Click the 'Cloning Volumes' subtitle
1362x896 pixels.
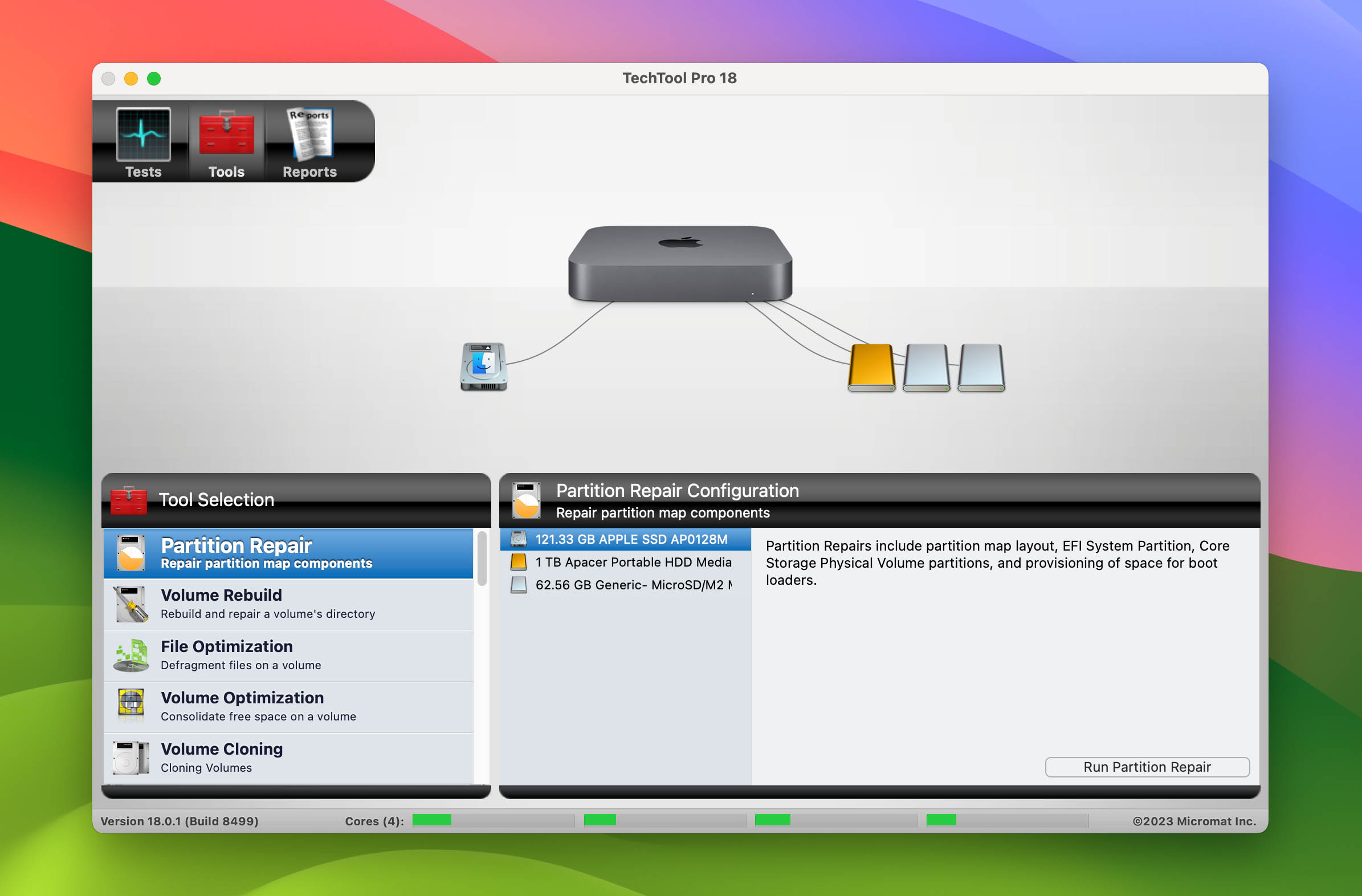[x=206, y=768]
